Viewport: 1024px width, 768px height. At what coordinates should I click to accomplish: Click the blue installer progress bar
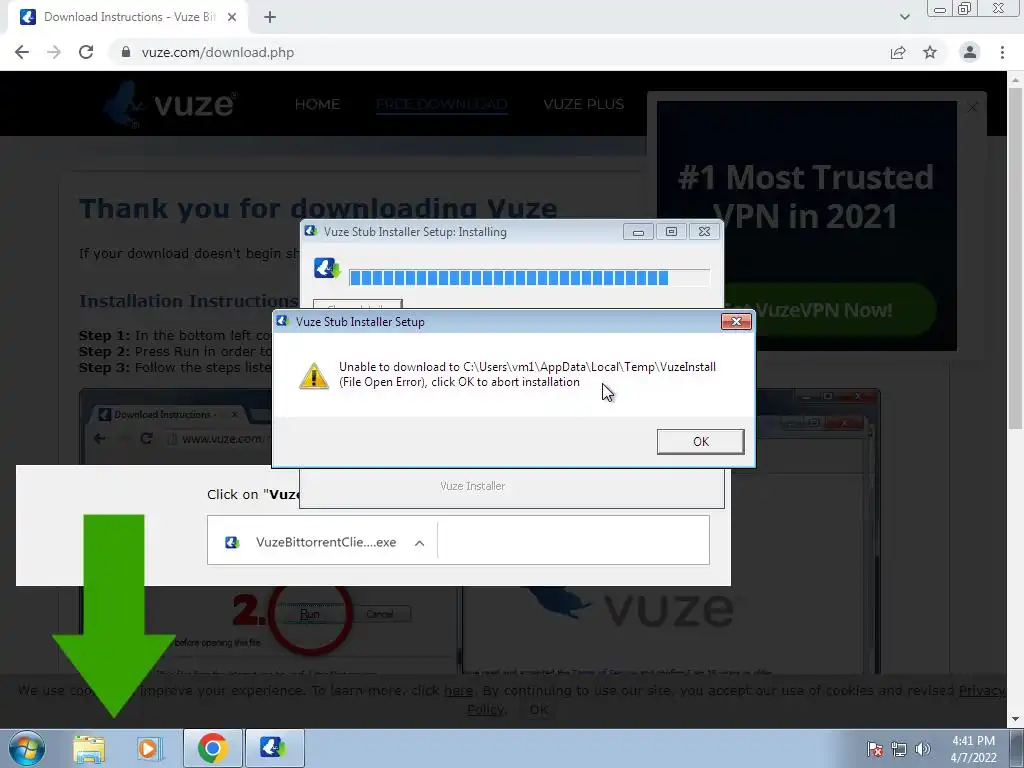pyautogui.click(x=529, y=278)
